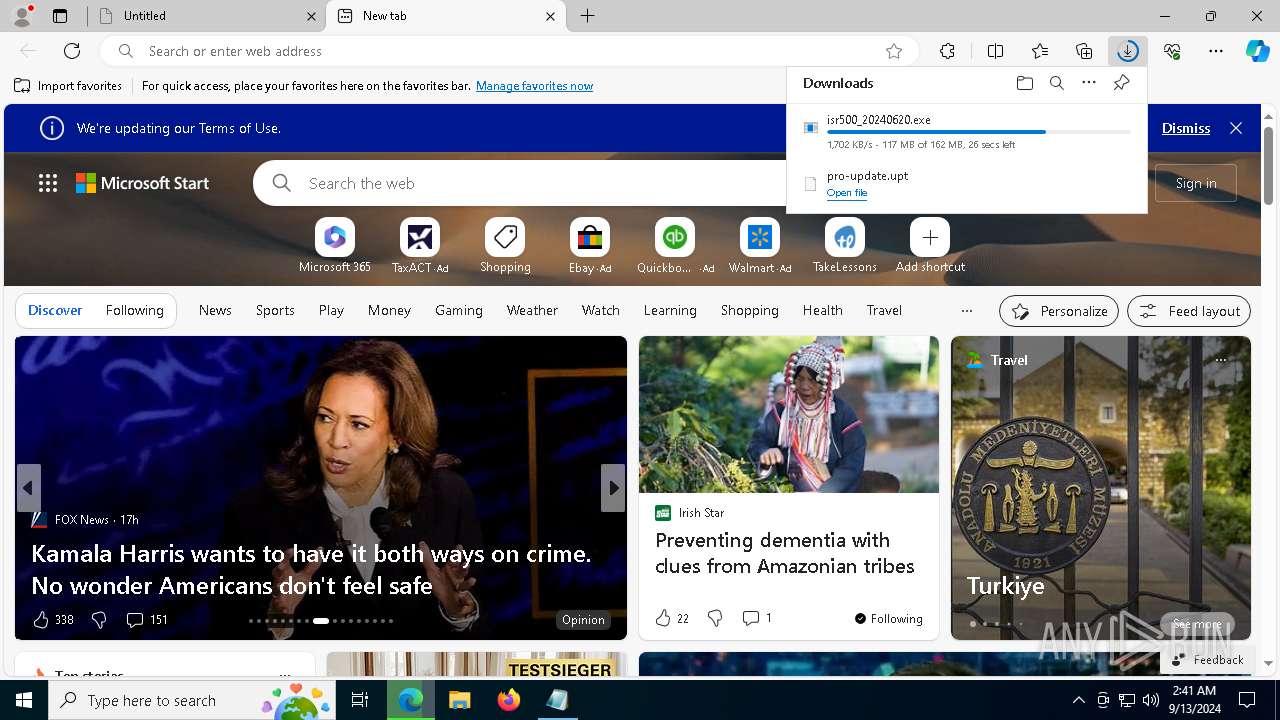Open Settings and more ellipsis menu
Image resolution: width=1280 pixels, height=720 pixels.
(1216, 51)
